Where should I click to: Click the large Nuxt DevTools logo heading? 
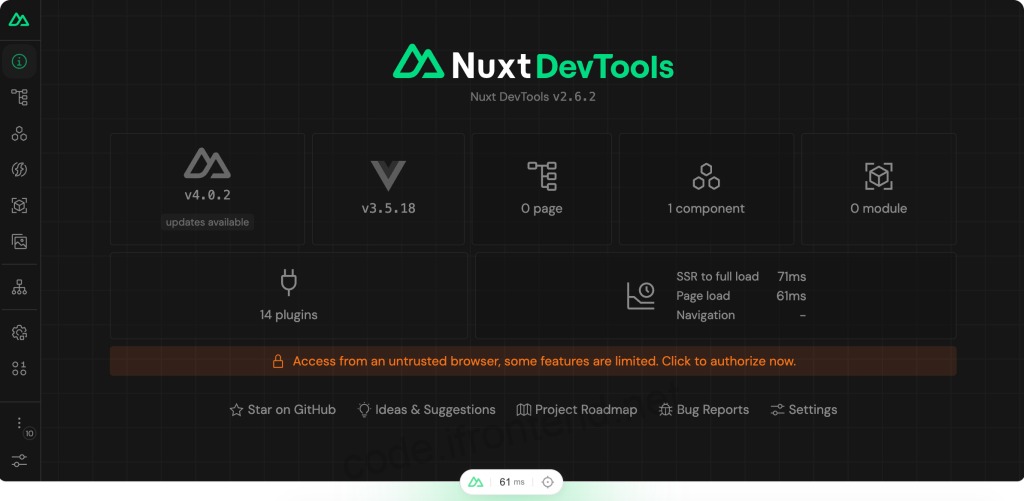(x=533, y=62)
